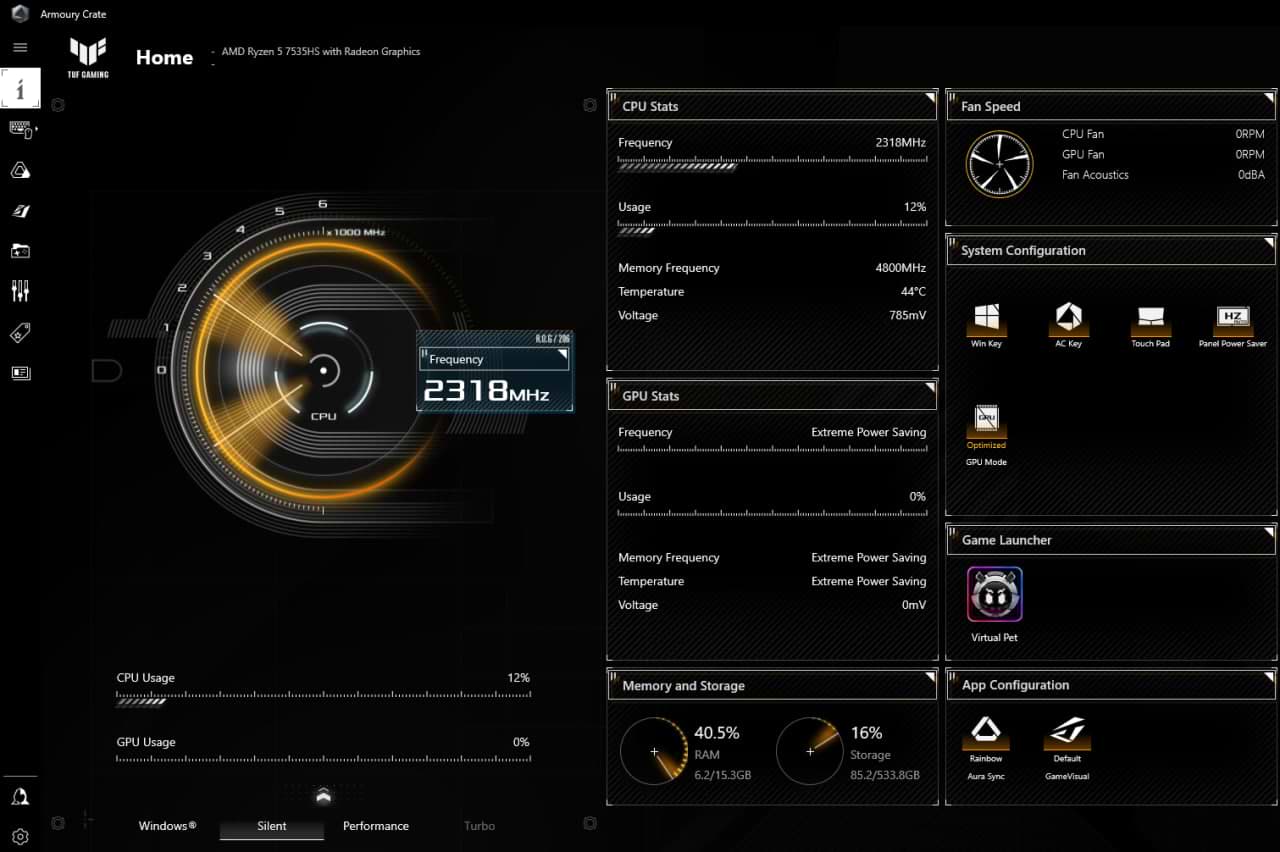The width and height of the screenshot is (1280, 852).
Task: Toggle Panel Power Saver
Action: coord(1232,320)
